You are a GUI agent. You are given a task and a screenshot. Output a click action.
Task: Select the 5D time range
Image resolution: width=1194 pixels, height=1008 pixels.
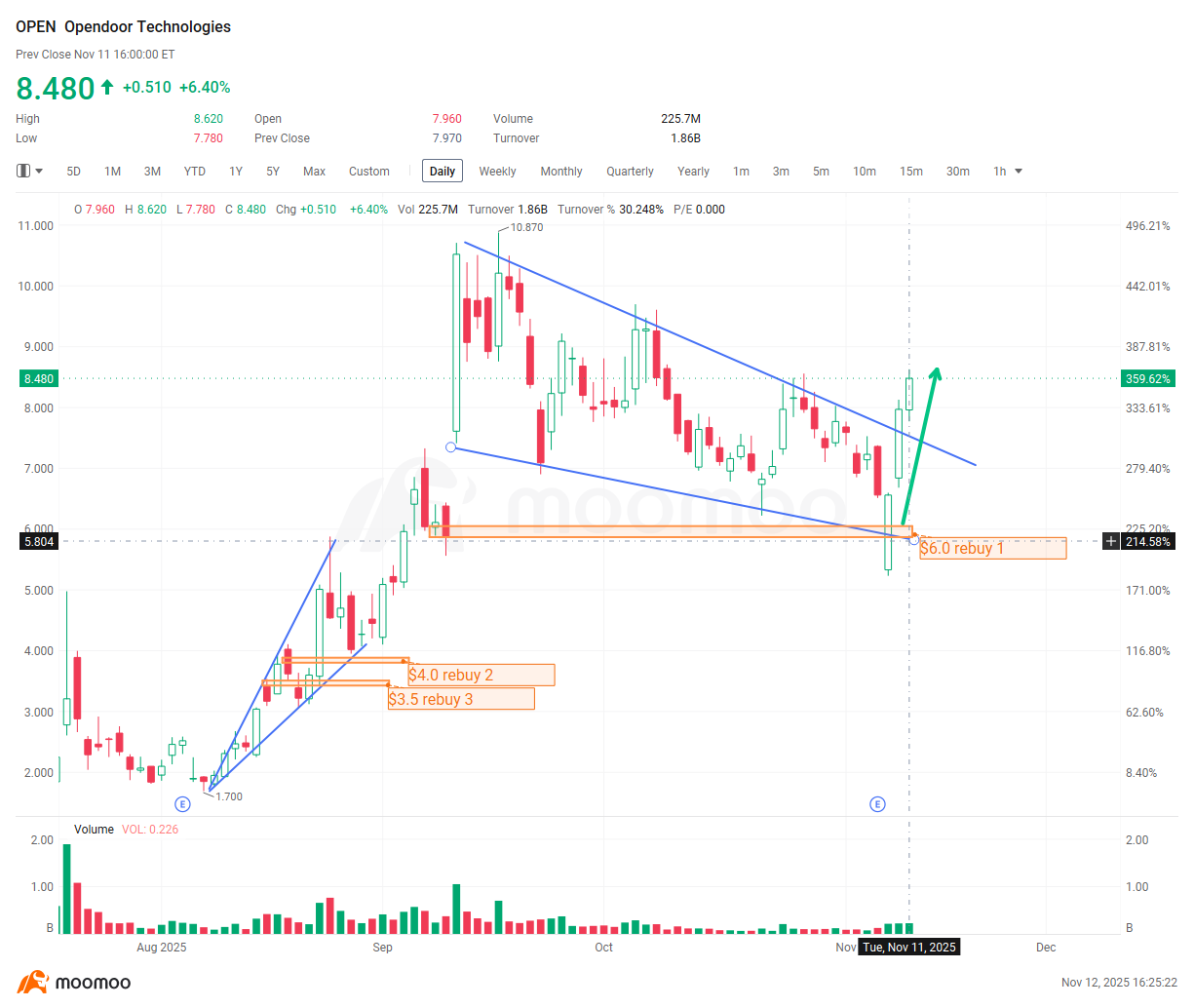73,172
